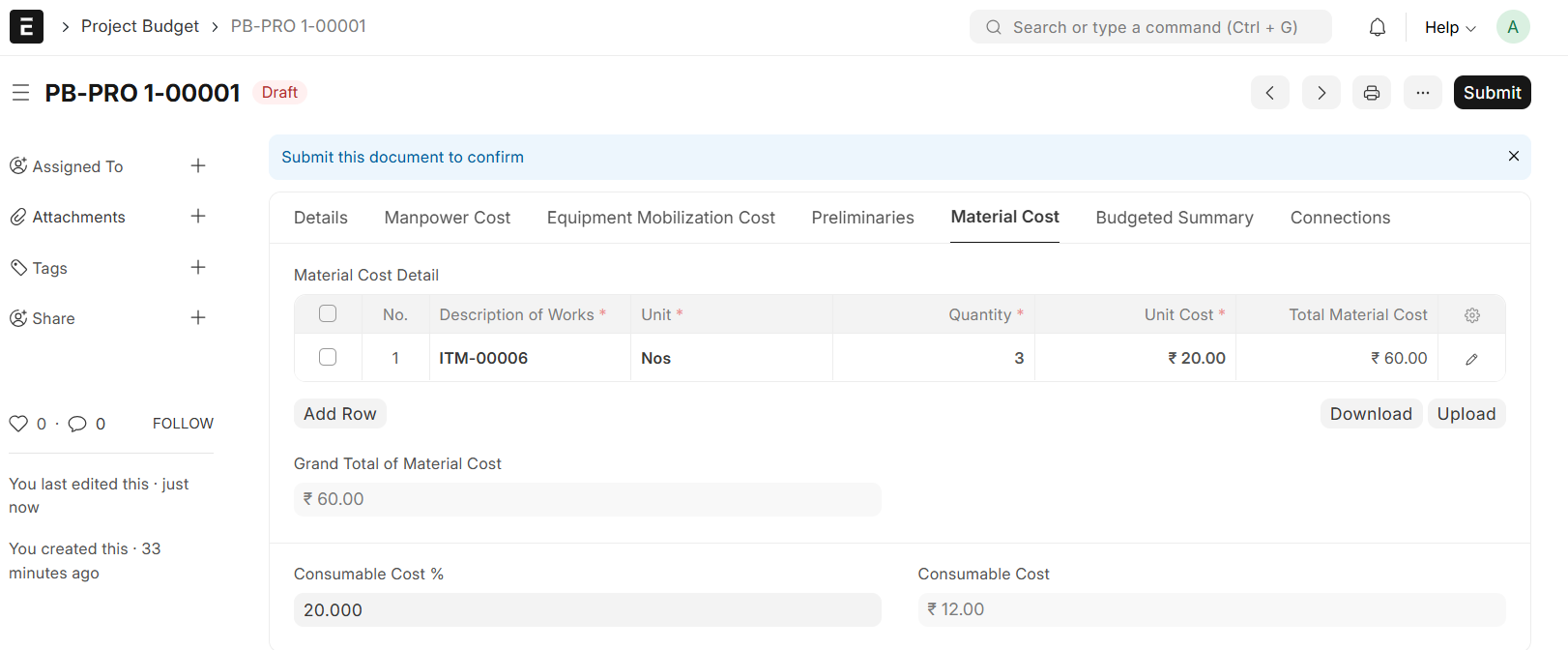Go to previous document with left arrow

pos(1269,93)
